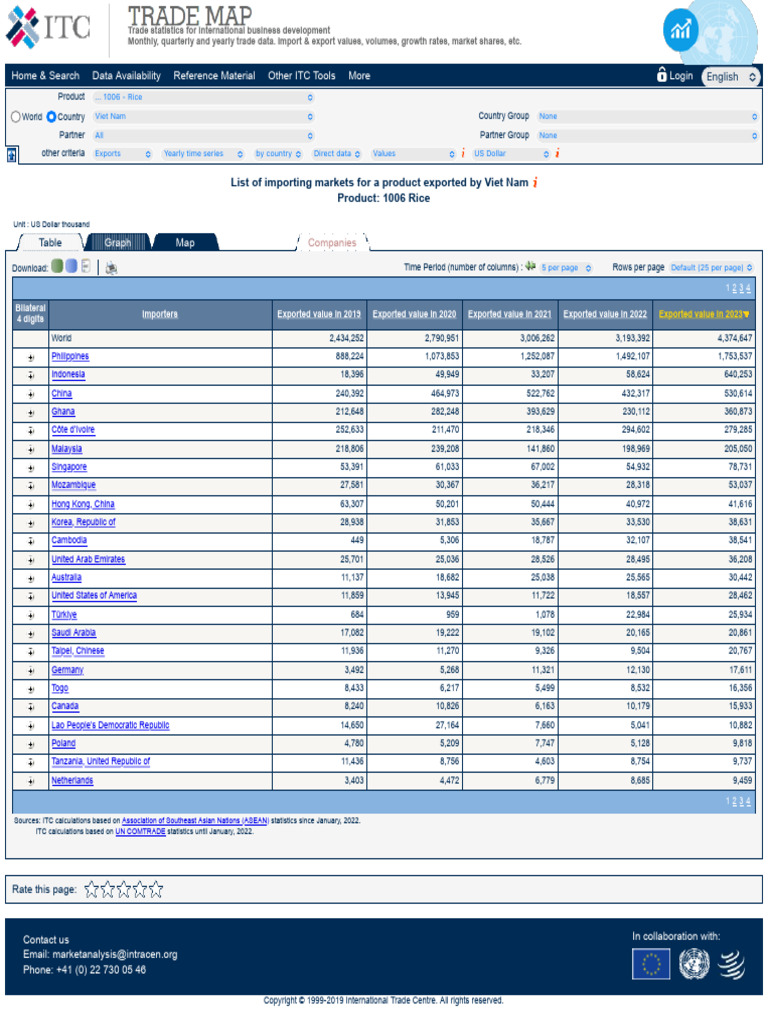
Task: Click info icon next to US Dollar dropdown
Action: (557, 153)
